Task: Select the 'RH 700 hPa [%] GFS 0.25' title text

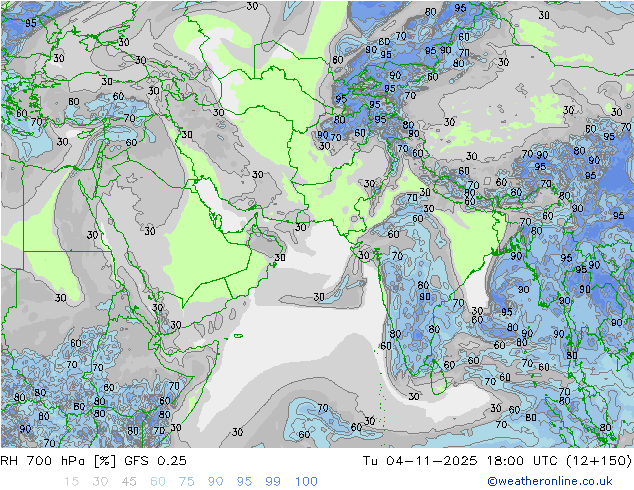Action: pyautogui.click(x=93, y=460)
